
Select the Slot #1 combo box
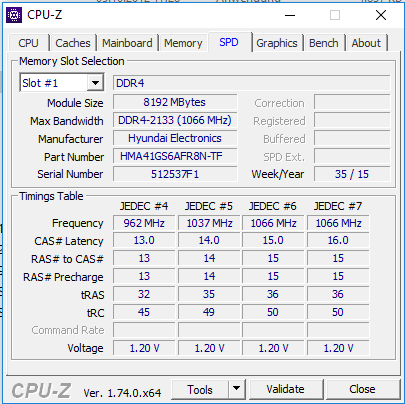click(x=62, y=83)
